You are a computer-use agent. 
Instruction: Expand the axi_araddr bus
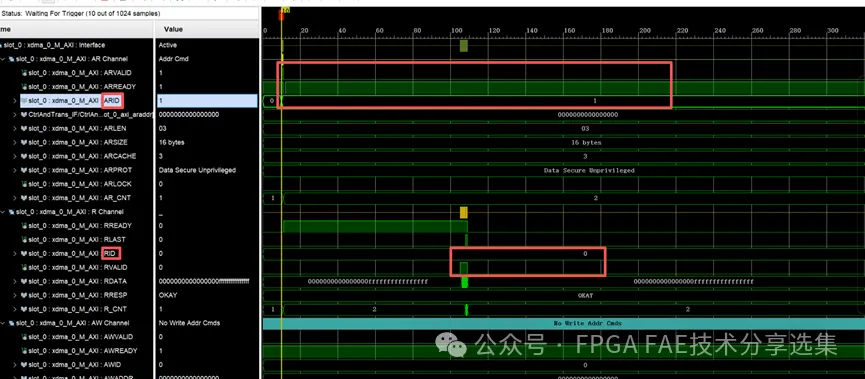click(15, 115)
